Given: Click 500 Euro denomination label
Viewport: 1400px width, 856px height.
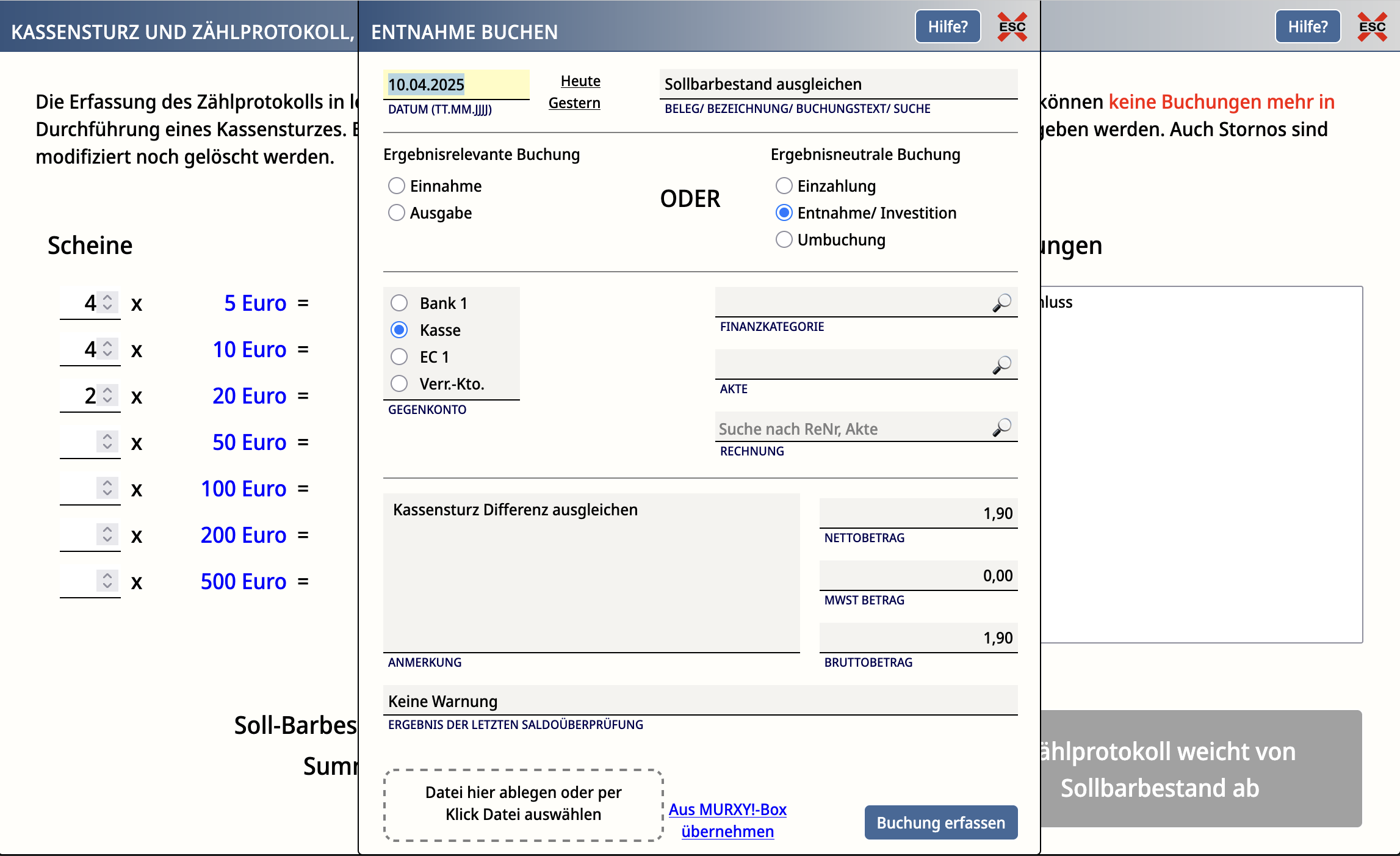Looking at the screenshot, I should [x=244, y=581].
